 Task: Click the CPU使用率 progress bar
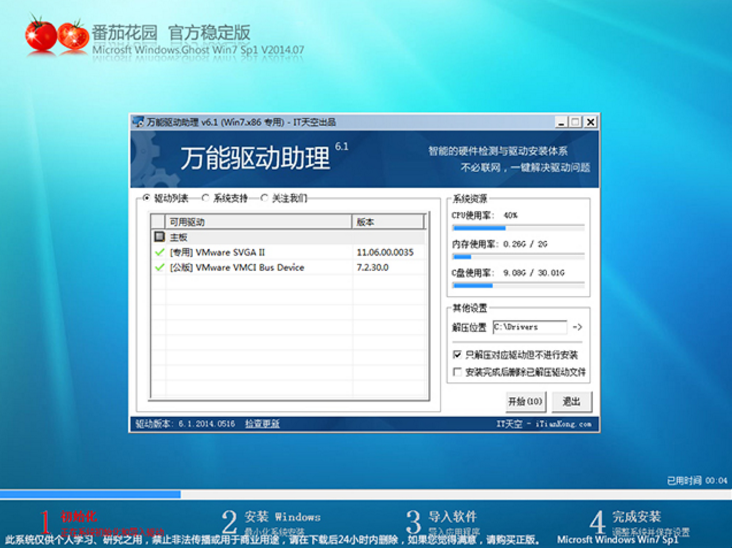(x=518, y=228)
